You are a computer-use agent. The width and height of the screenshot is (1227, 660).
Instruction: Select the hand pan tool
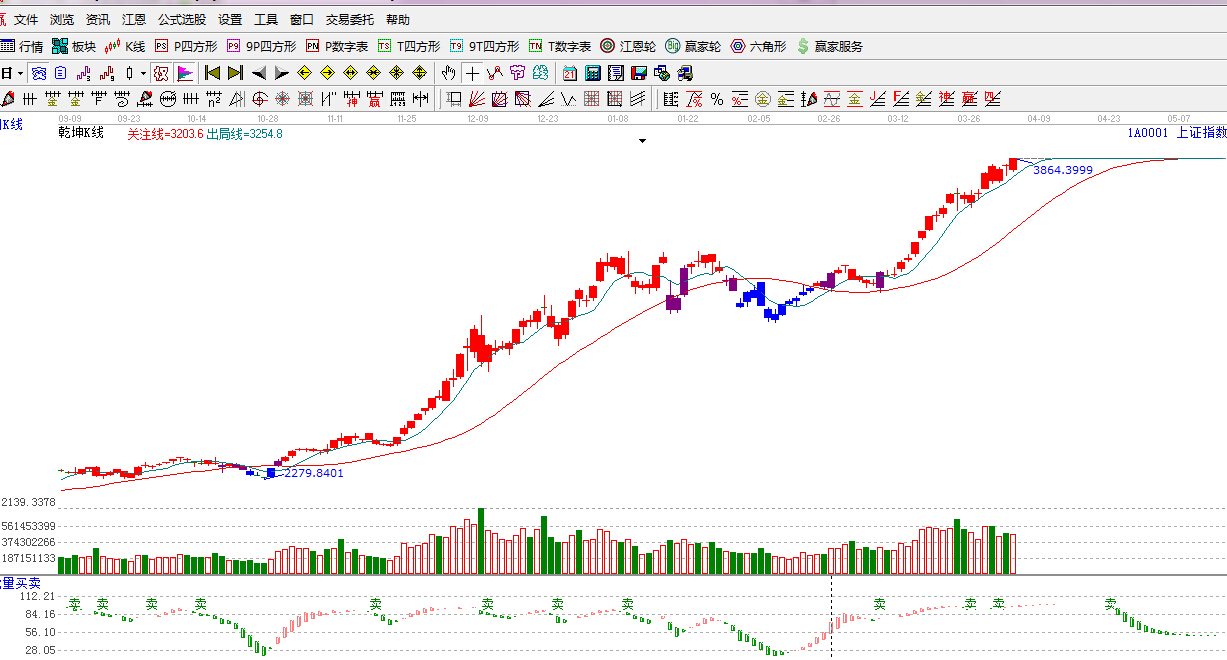click(449, 73)
